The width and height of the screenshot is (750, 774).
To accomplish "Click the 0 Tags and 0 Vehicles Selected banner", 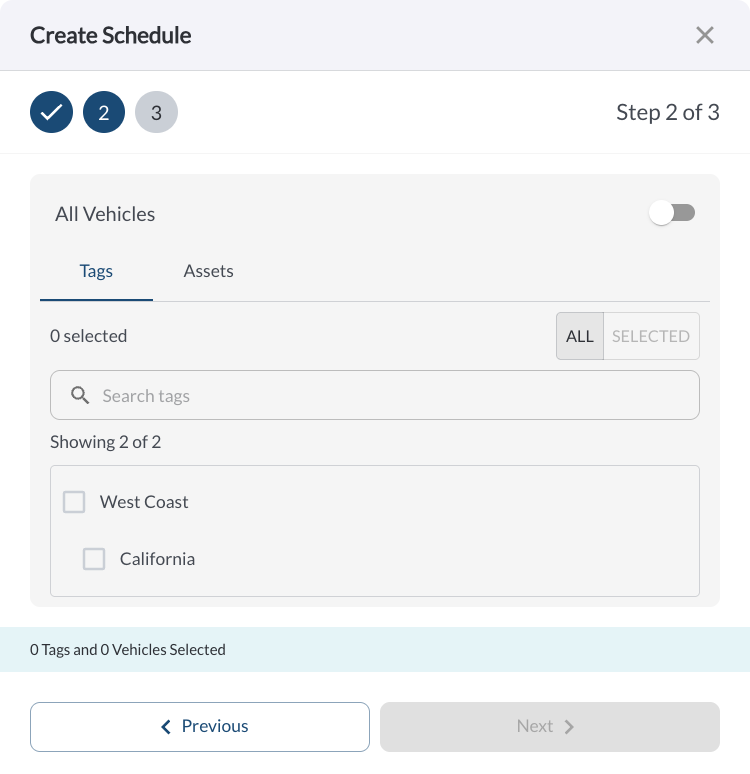I will coord(375,650).
